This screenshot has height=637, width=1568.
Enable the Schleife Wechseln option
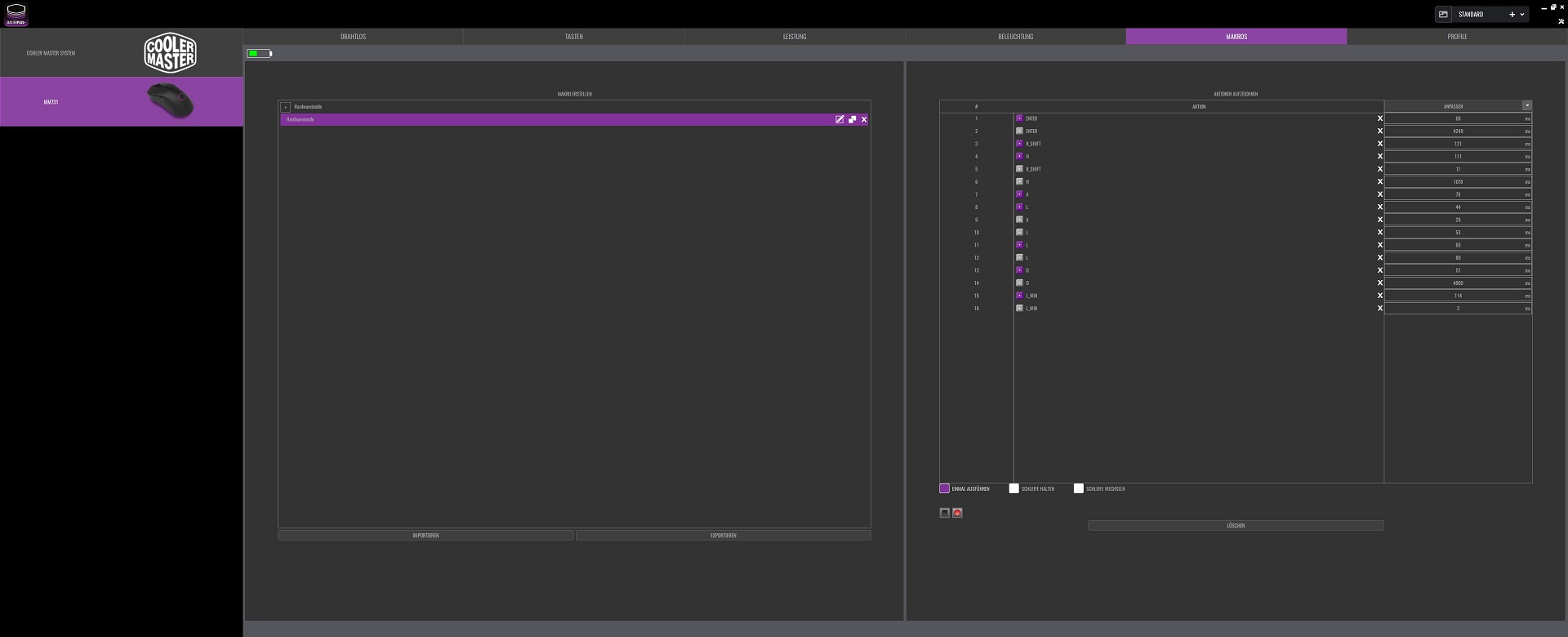[1079, 488]
